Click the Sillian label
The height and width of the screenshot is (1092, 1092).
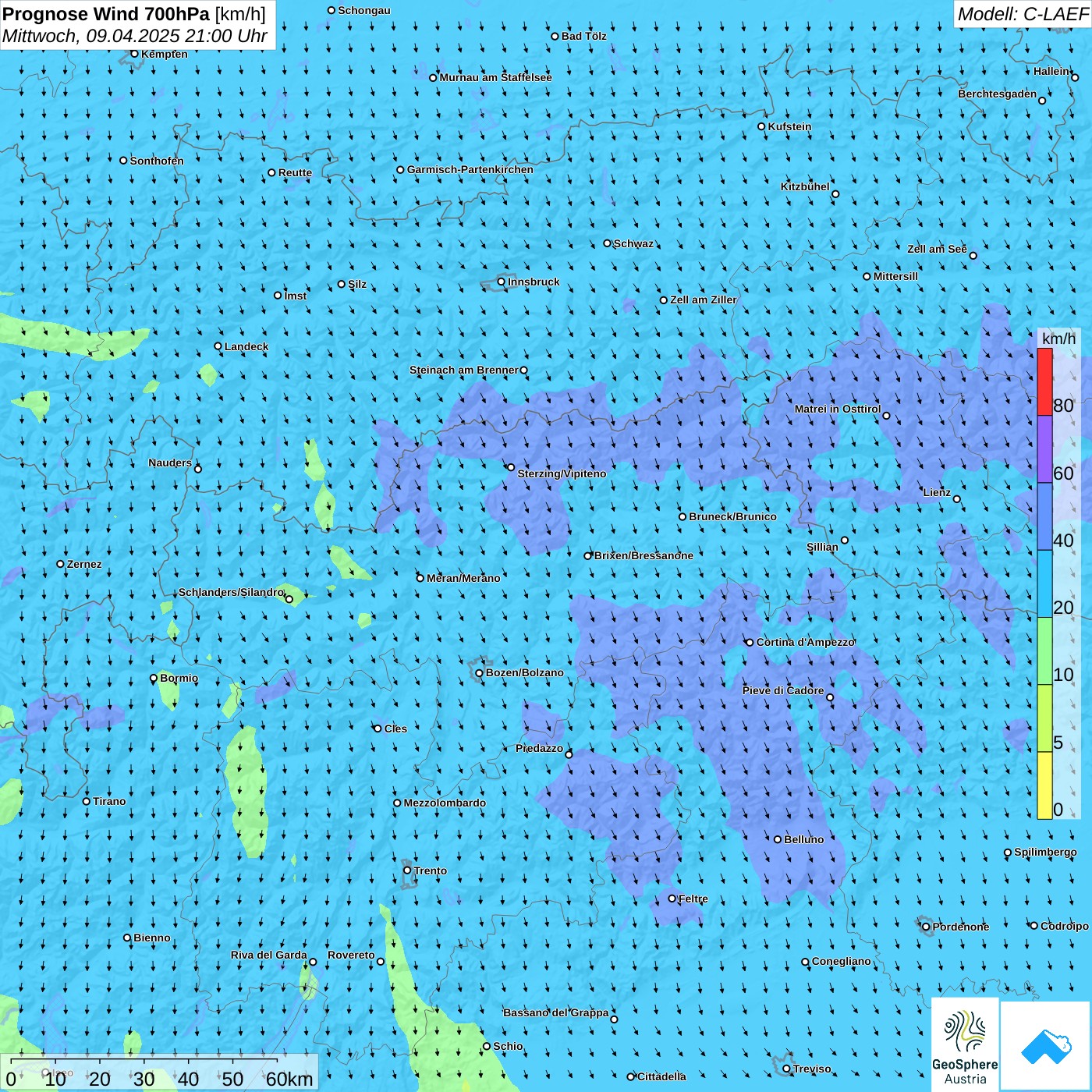click(x=822, y=547)
